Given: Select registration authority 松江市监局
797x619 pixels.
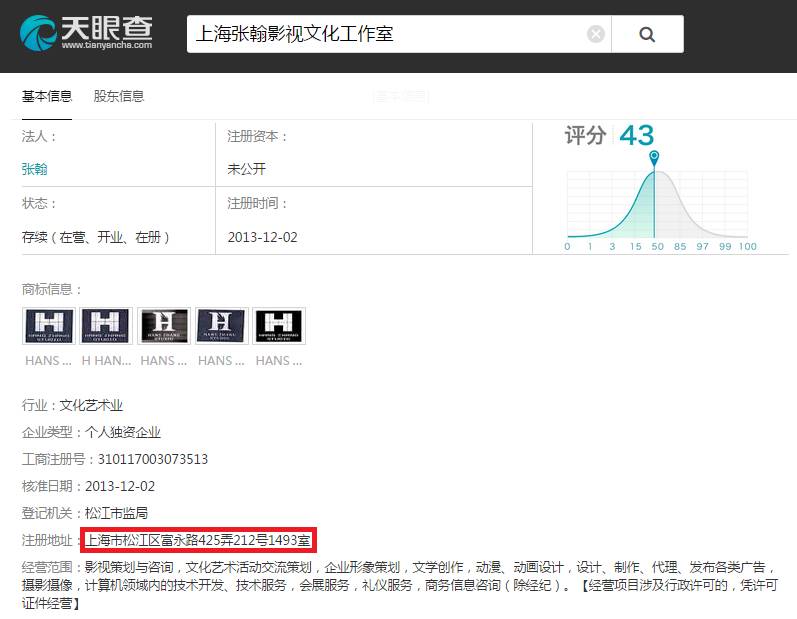Looking at the screenshot, I should click(117, 513).
